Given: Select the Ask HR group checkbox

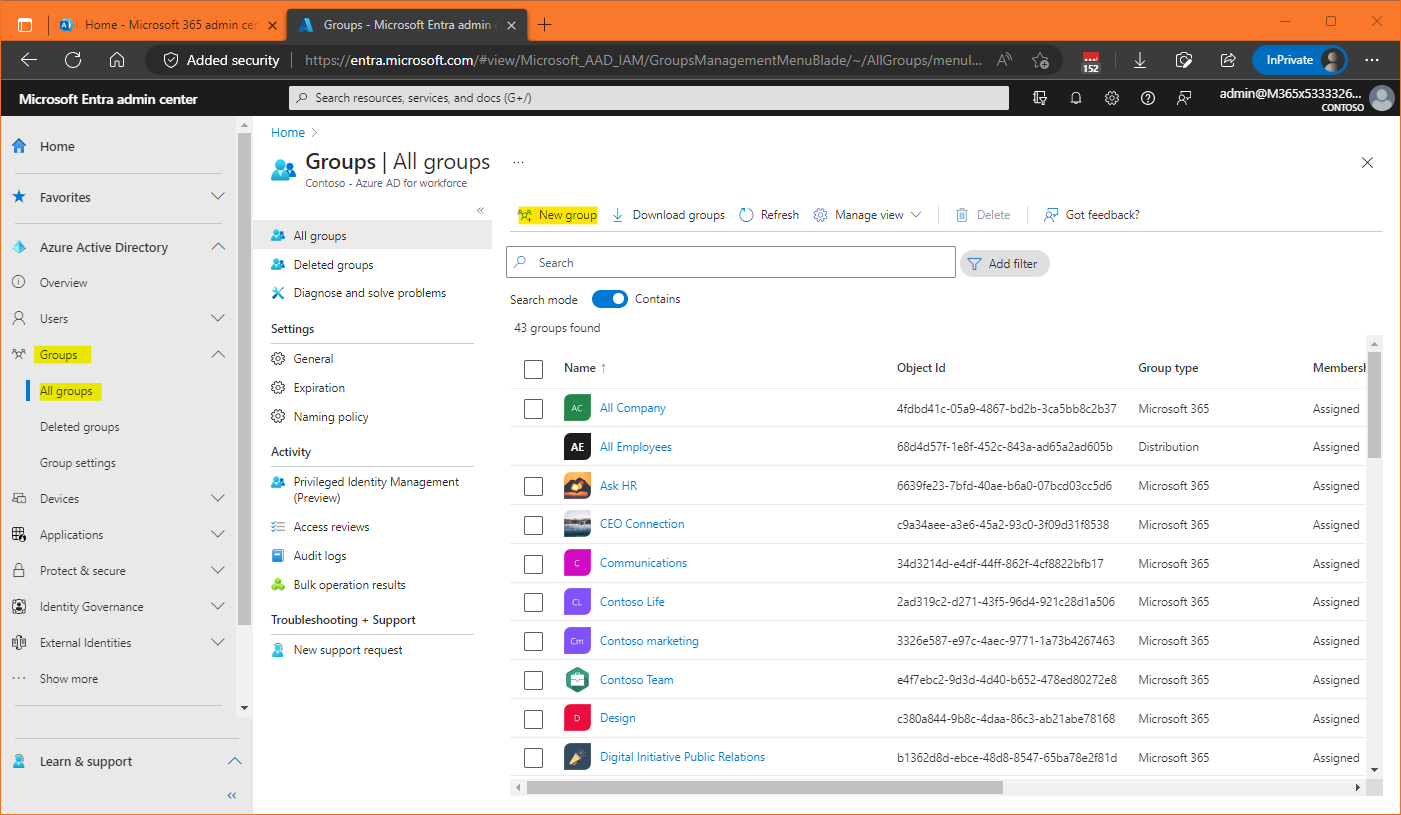Looking at the screenshot, I should point(533,486).
